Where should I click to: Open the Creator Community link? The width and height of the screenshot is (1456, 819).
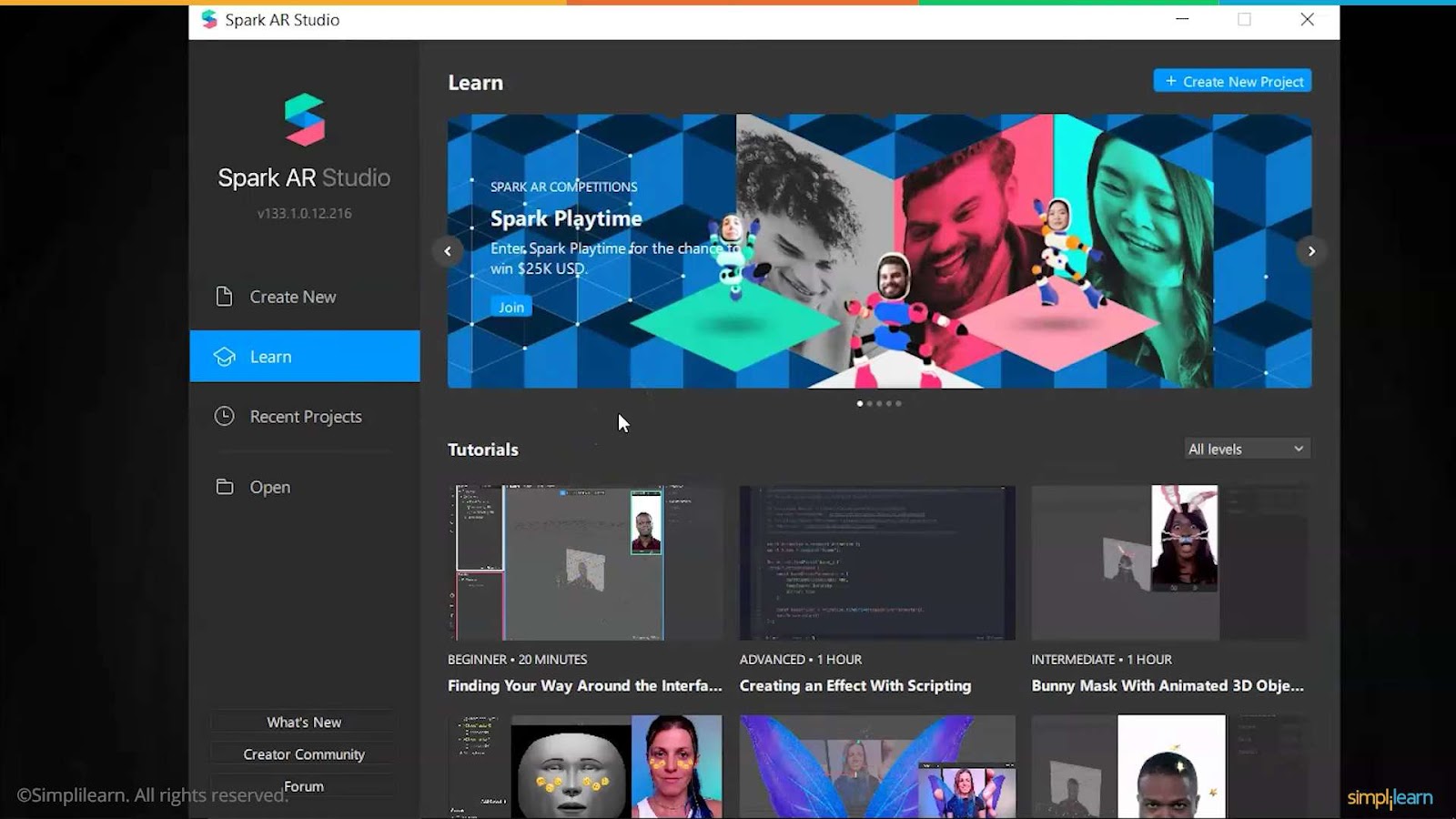click(303, 753)
